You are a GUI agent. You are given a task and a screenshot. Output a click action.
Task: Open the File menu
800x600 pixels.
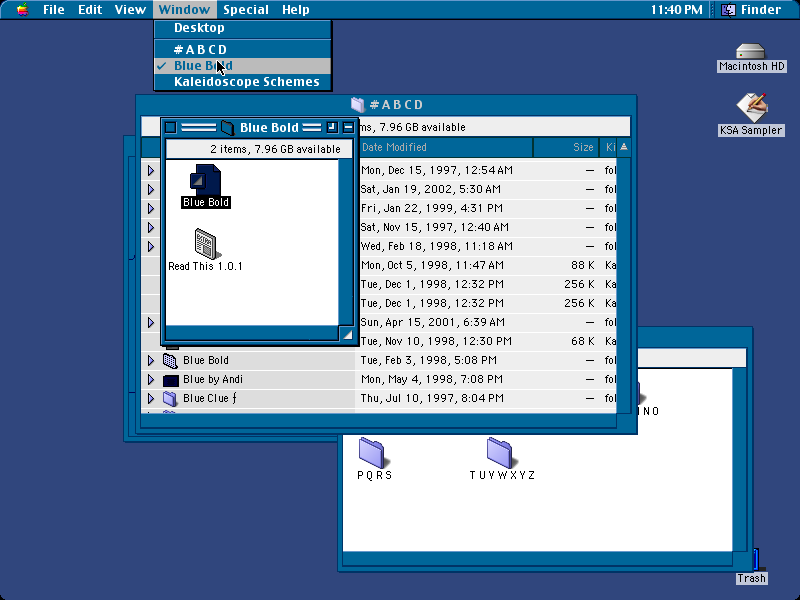click(54, 10)
